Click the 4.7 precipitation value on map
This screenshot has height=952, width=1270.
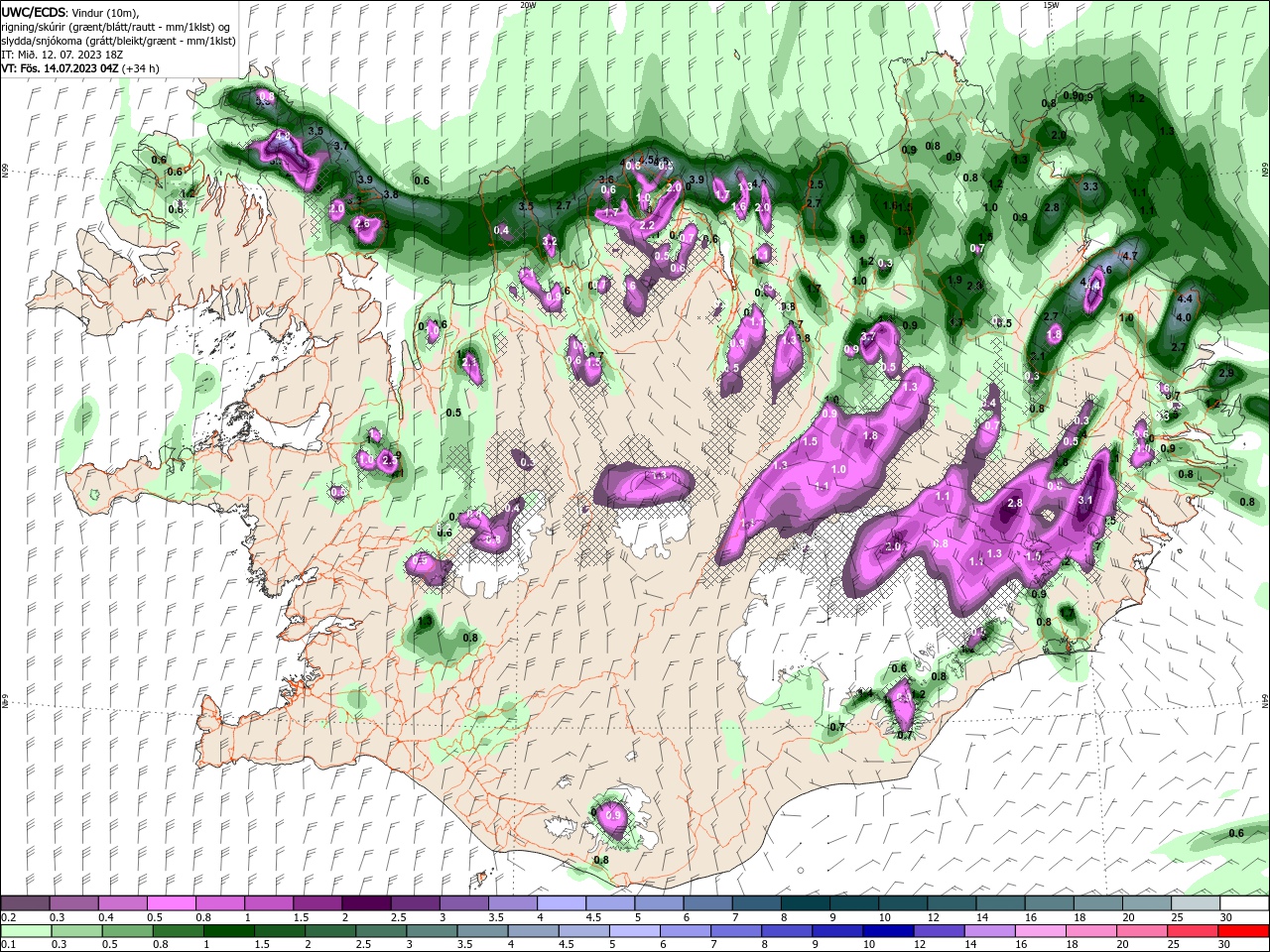tap(1128, 256)
